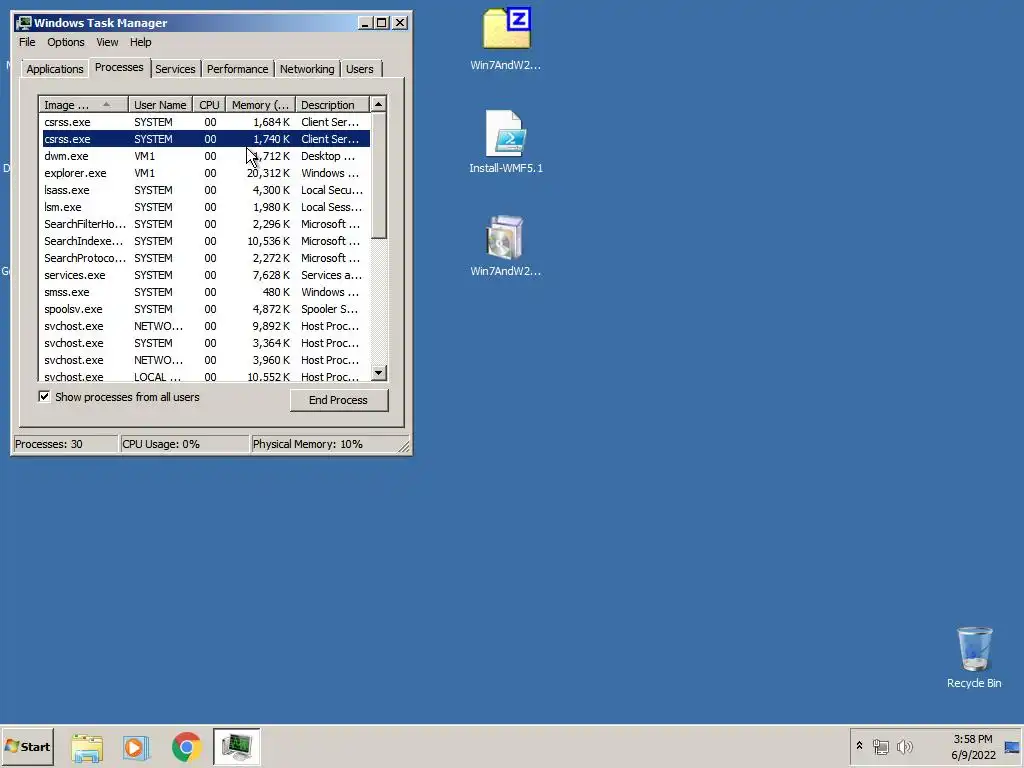The image size is (1024, 768).
Task: Click the window resize grip in Task Manager
Action: pos(404,447)
